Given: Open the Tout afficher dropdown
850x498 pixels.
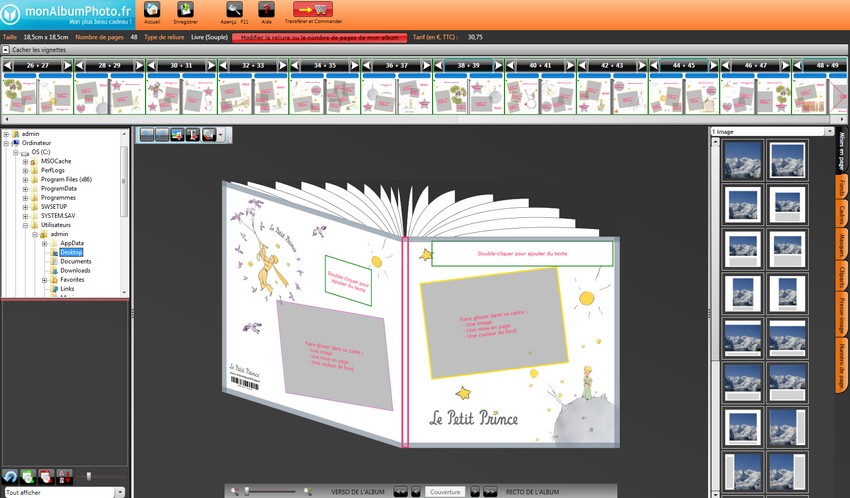Looking at the screenshot, I should click(120, 492).
